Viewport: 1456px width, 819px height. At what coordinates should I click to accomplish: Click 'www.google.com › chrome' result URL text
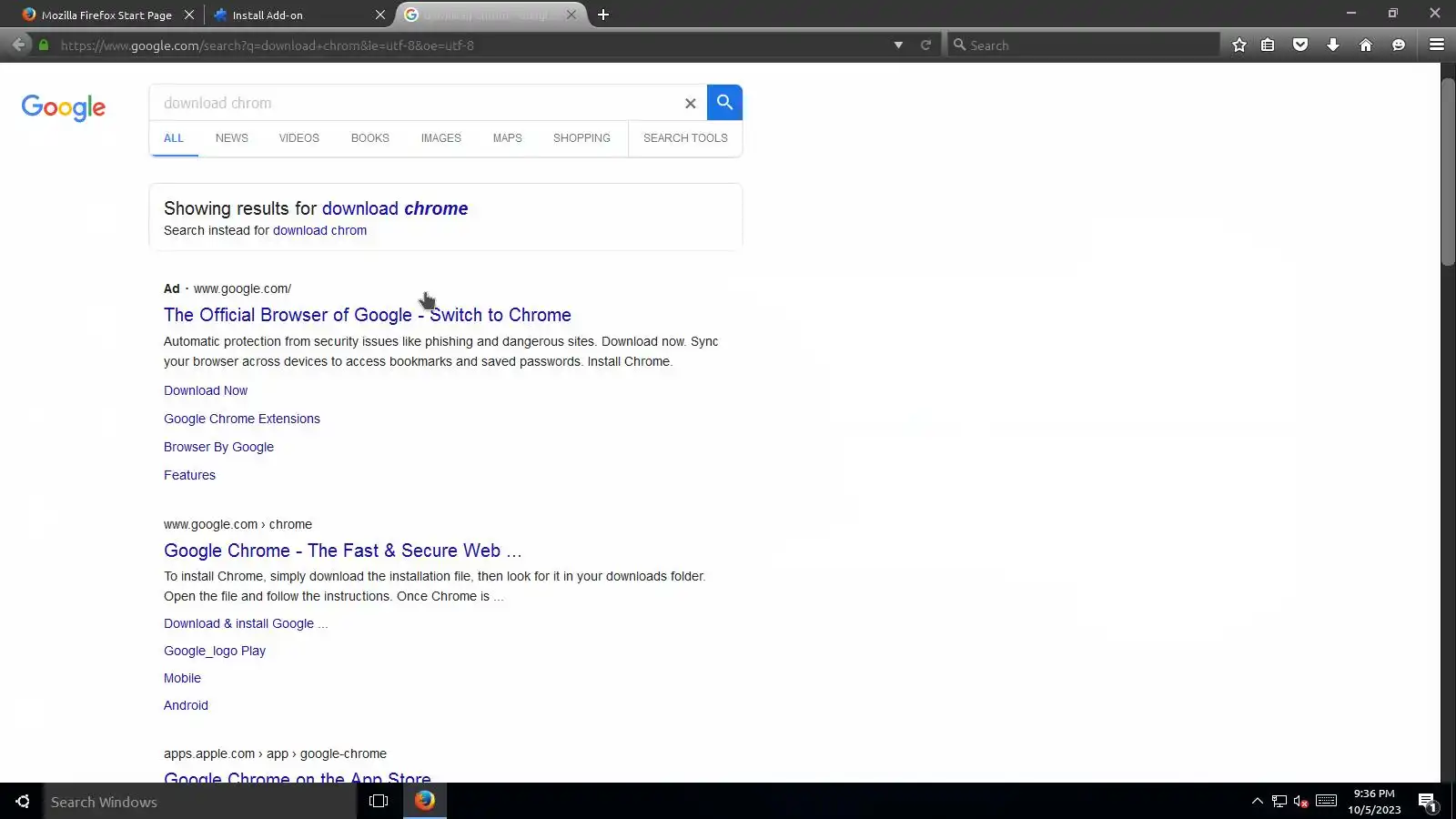(238, 524)
